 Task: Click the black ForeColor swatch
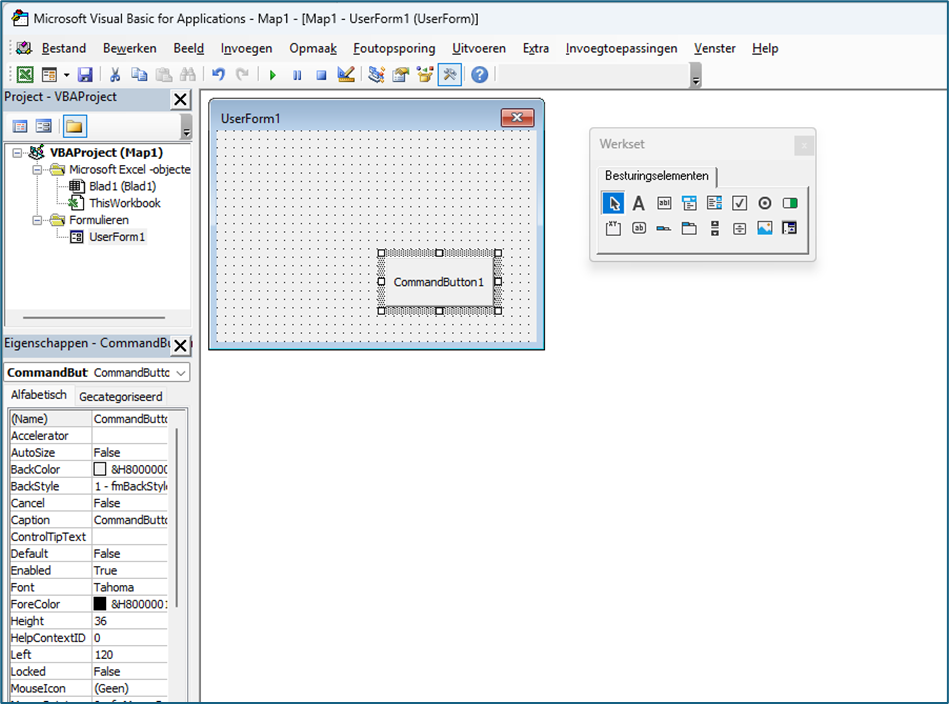100,604
